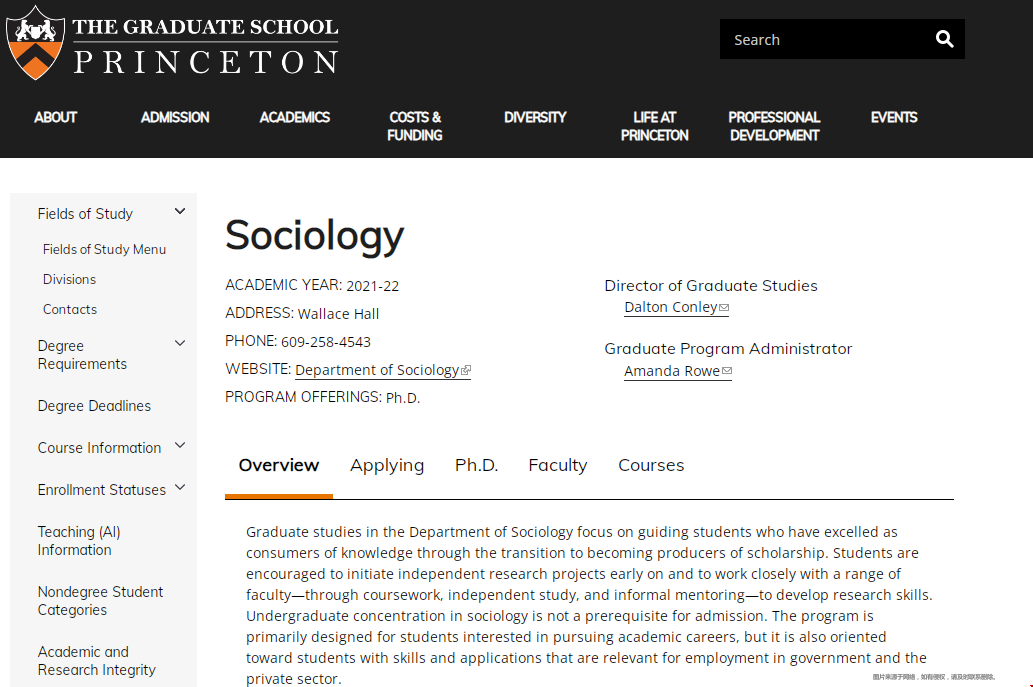Click the Princeton shield logo
This screenshot has height=687, width=1033.
pyautogui.click(x=36, y=43)
